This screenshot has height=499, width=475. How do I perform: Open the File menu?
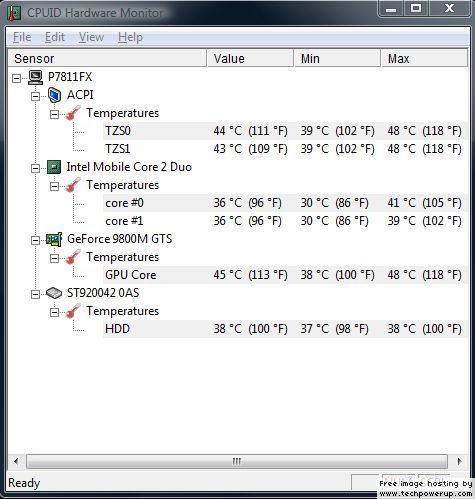[x=22, y=37]
